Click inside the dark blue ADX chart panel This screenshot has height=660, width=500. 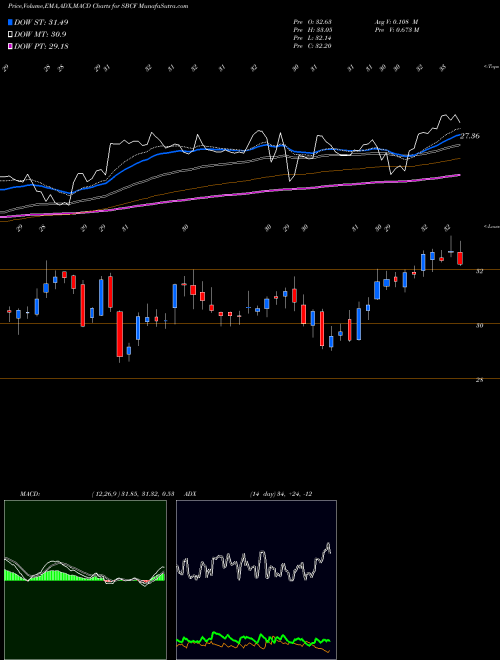[256, 580]
